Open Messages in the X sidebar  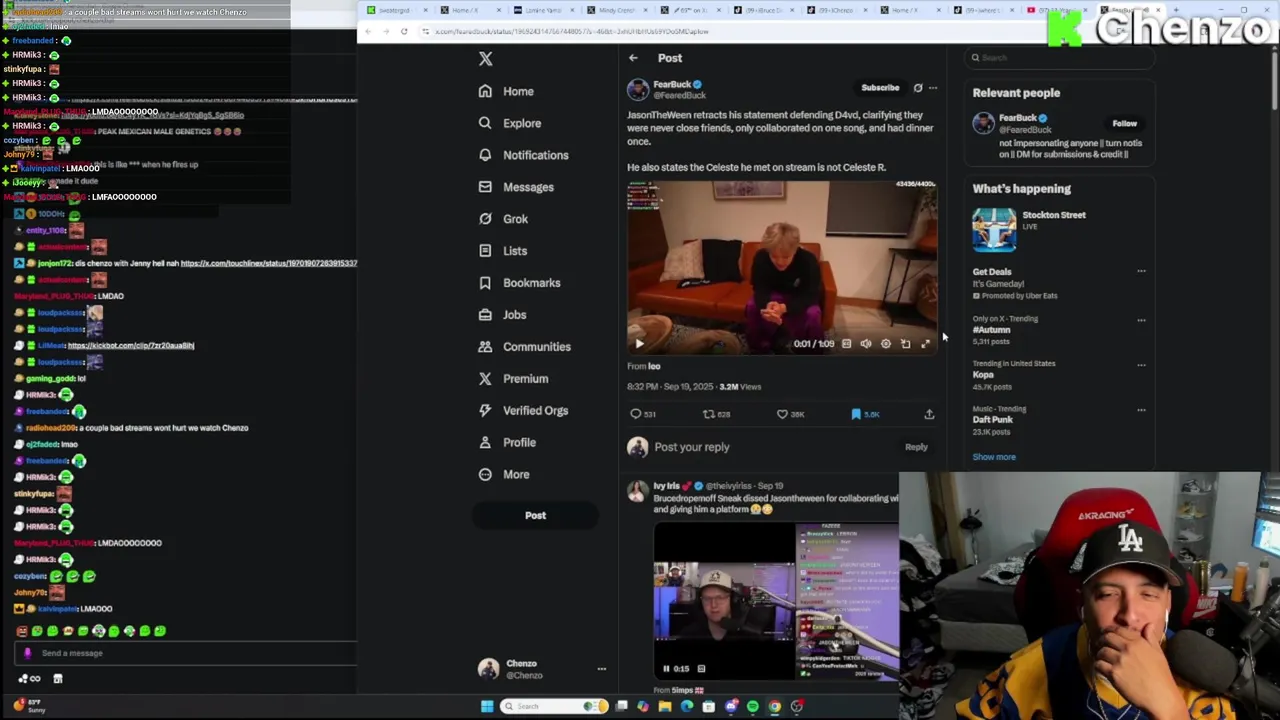click(x=516, y=187)
